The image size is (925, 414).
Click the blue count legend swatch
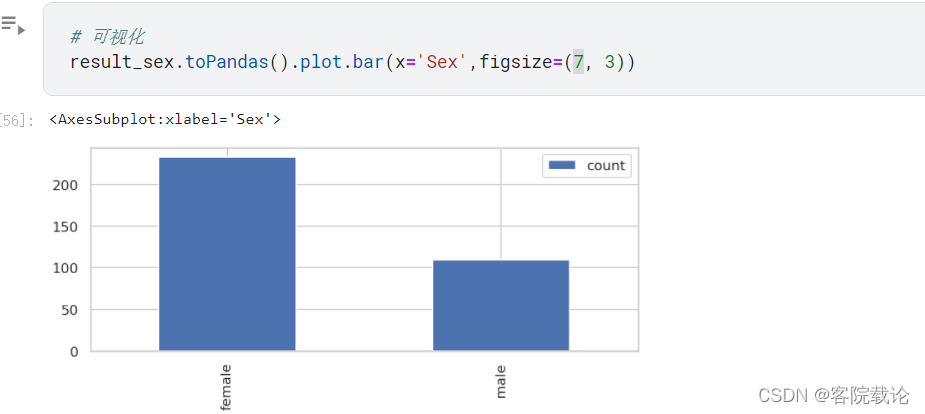562,166
